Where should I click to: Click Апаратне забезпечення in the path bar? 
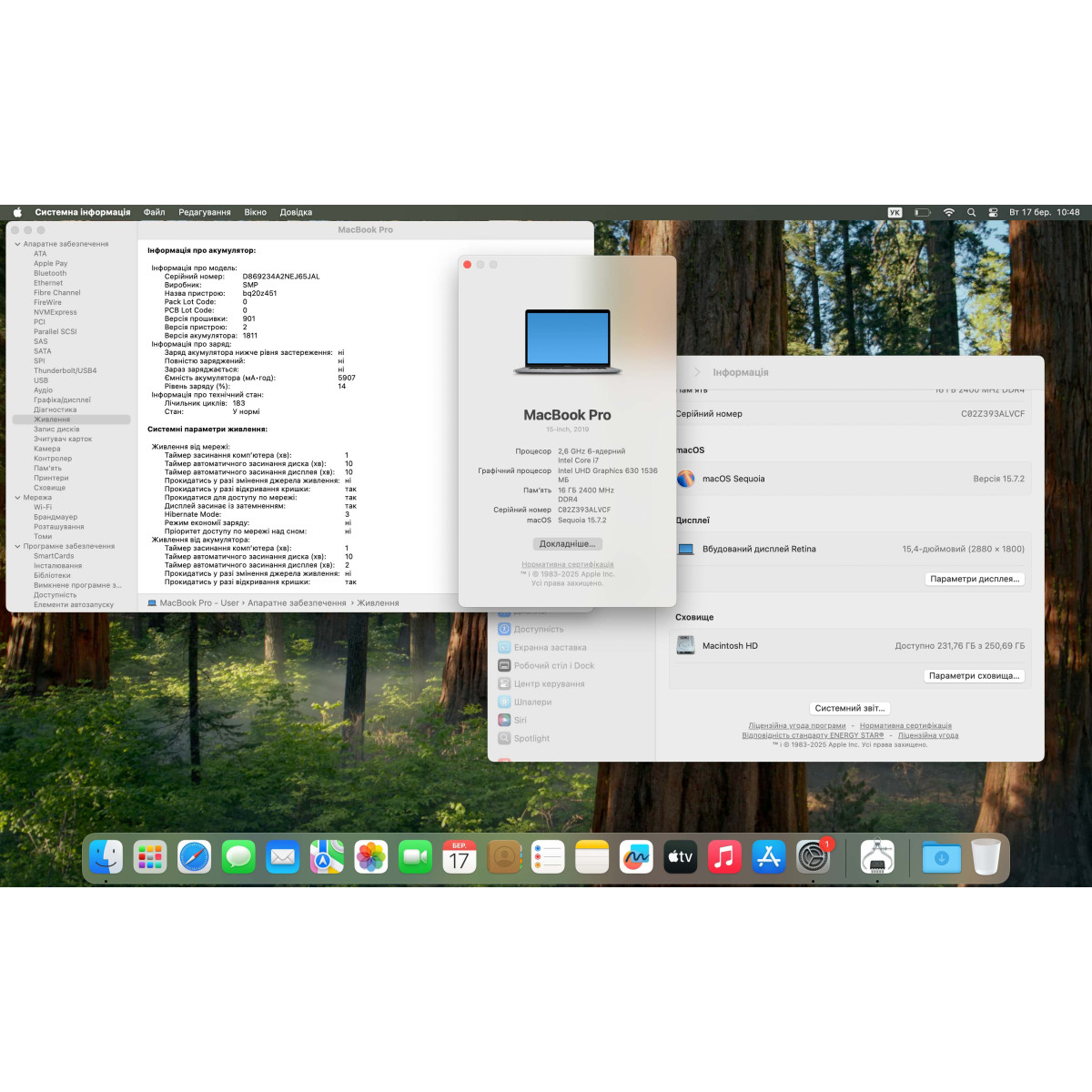[297, 603]
